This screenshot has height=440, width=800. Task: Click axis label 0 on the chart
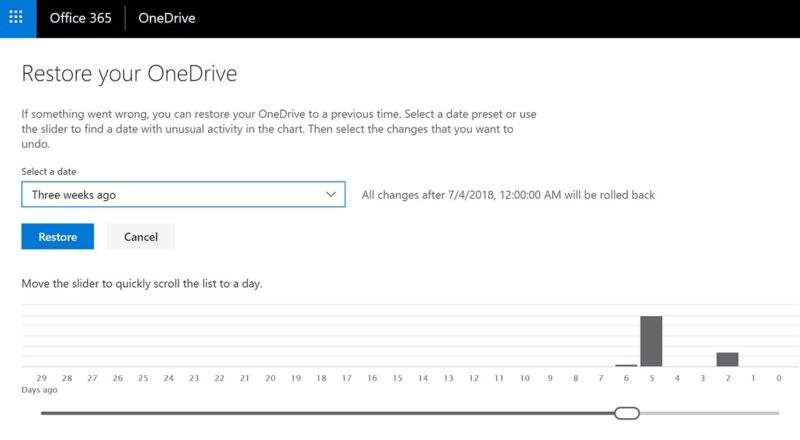tap(779, 378)
